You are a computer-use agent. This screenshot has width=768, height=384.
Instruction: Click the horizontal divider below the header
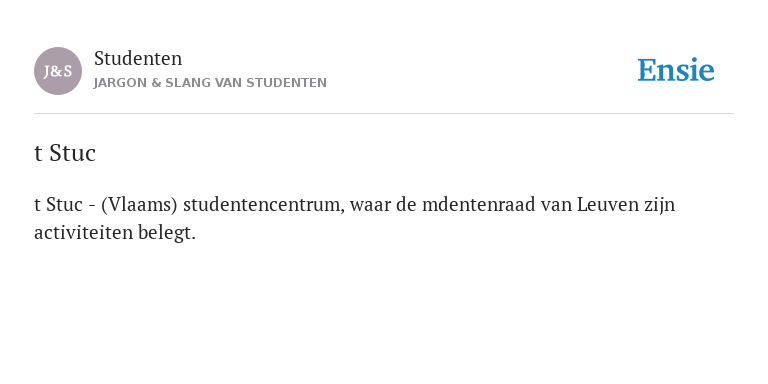[x=384, y=114]
